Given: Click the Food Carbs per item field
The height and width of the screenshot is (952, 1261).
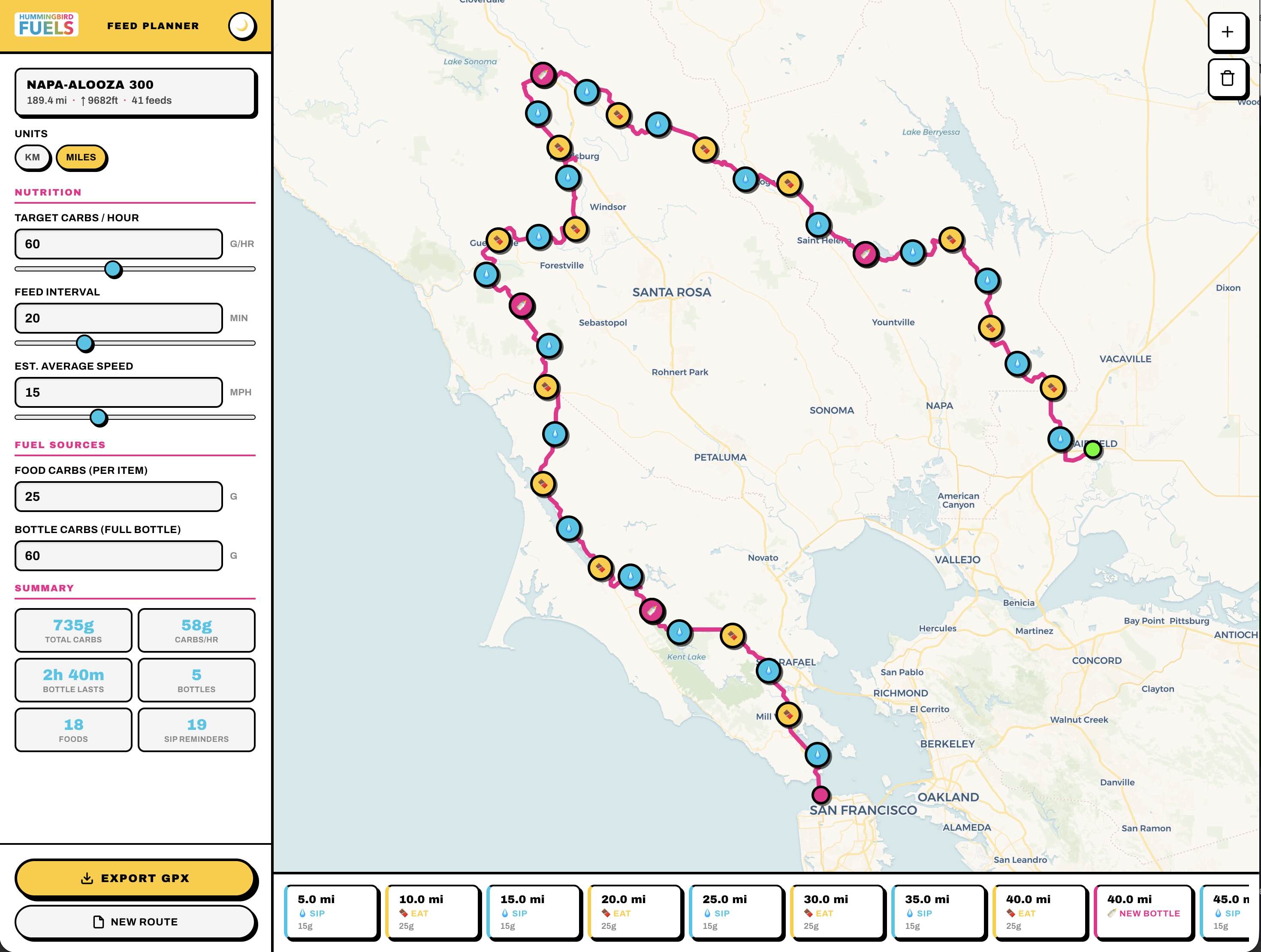Looking at the screenshot, I should click(118, 496).
